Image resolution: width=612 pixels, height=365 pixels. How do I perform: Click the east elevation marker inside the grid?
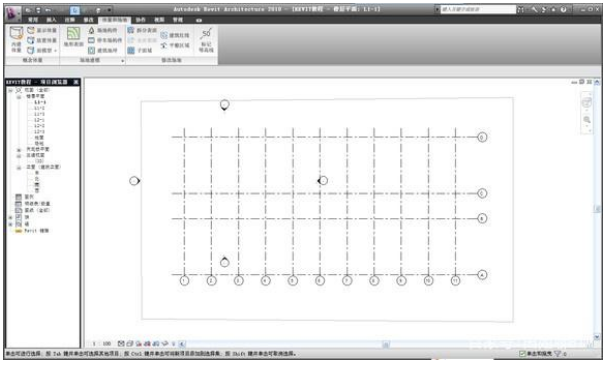pyautogui.click(x=322, y=181)
